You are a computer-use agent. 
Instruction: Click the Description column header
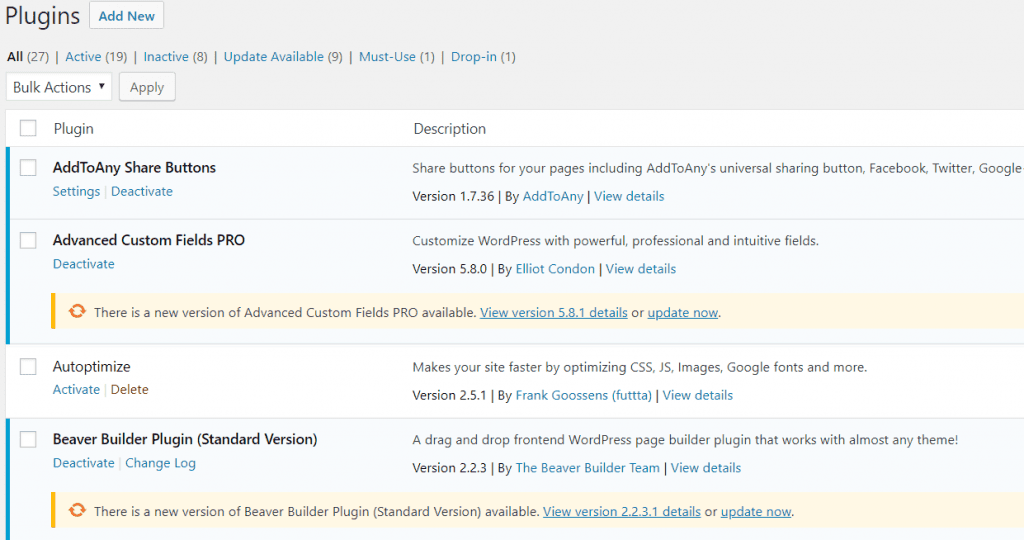[x=449, y=129]
